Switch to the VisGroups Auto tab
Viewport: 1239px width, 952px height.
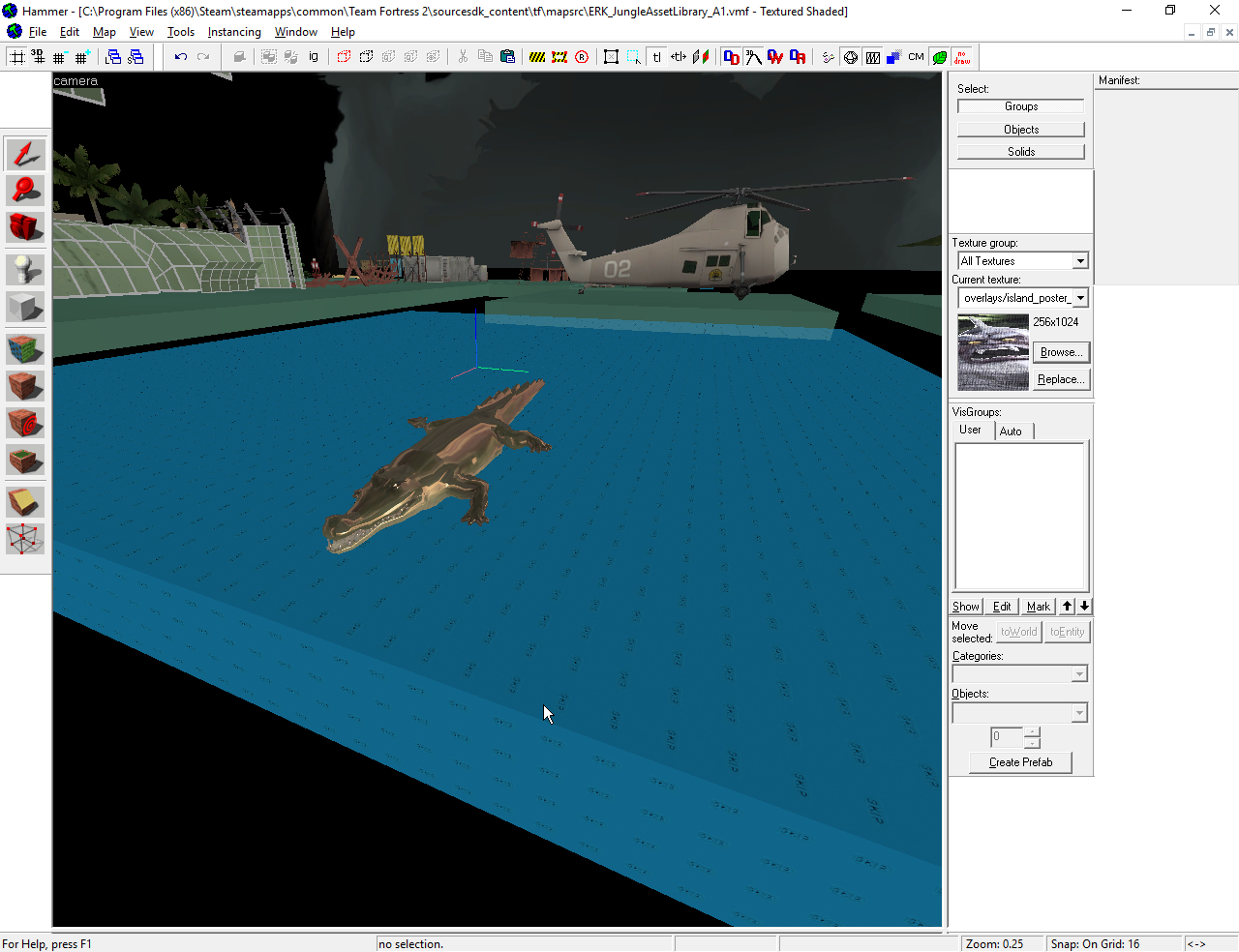pyautogui.click(x=1012, y=431)
